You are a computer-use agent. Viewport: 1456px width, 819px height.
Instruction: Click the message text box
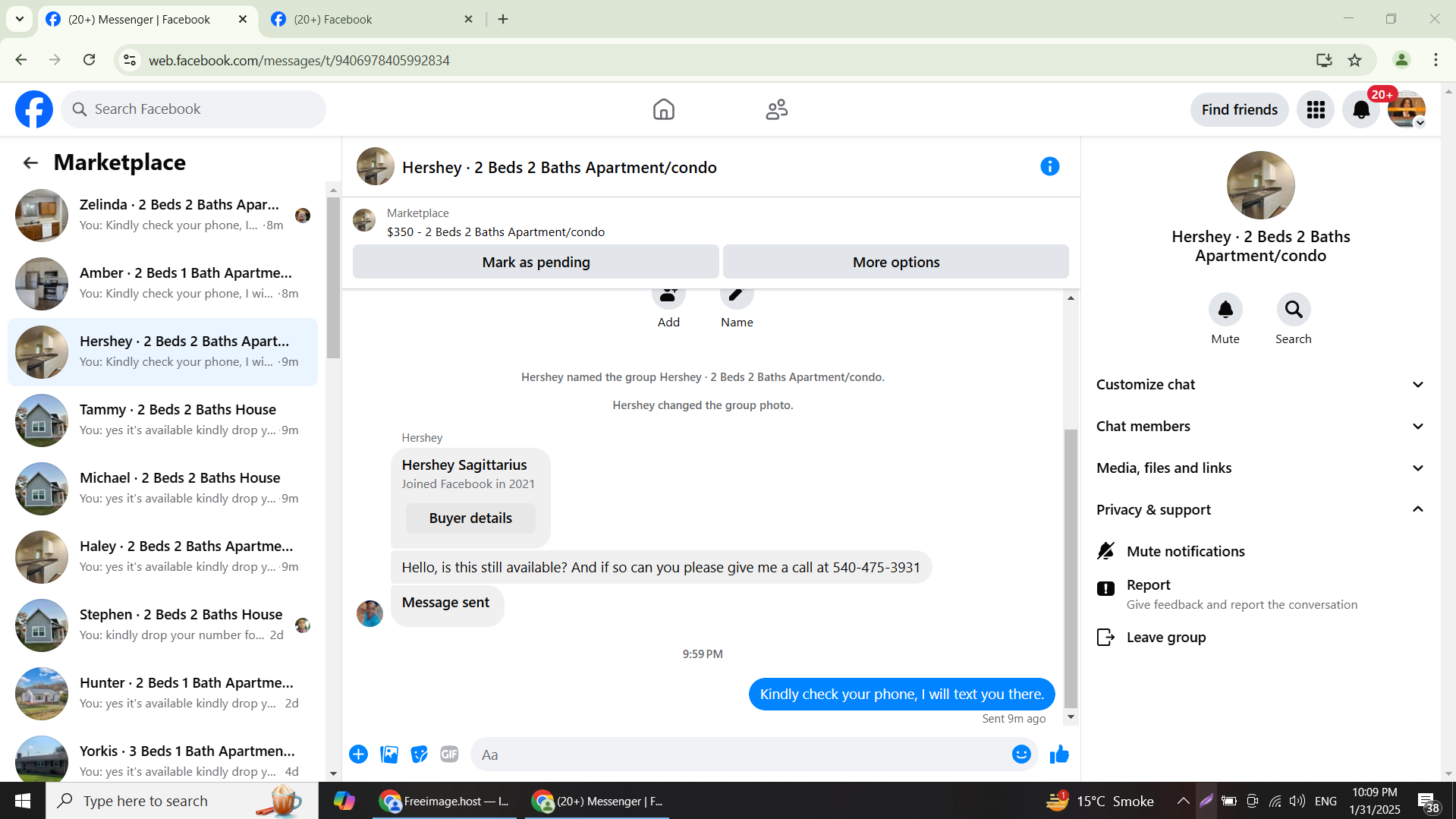[x=740, y=754]
